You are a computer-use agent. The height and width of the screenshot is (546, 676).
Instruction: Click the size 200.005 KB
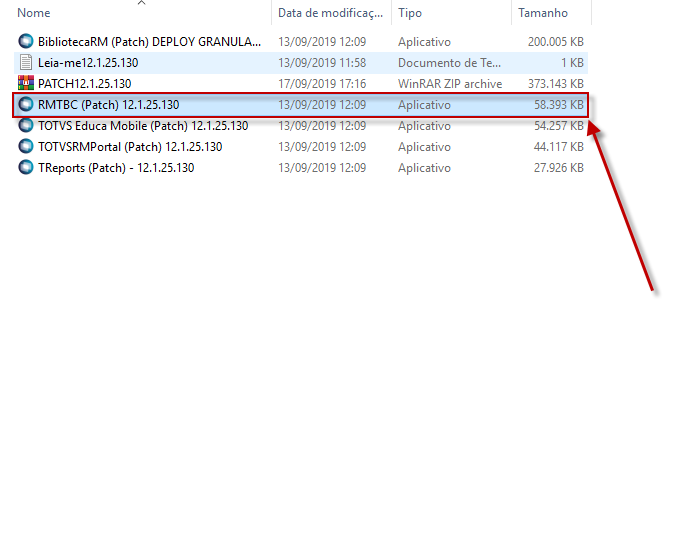(x=555, y=42)
